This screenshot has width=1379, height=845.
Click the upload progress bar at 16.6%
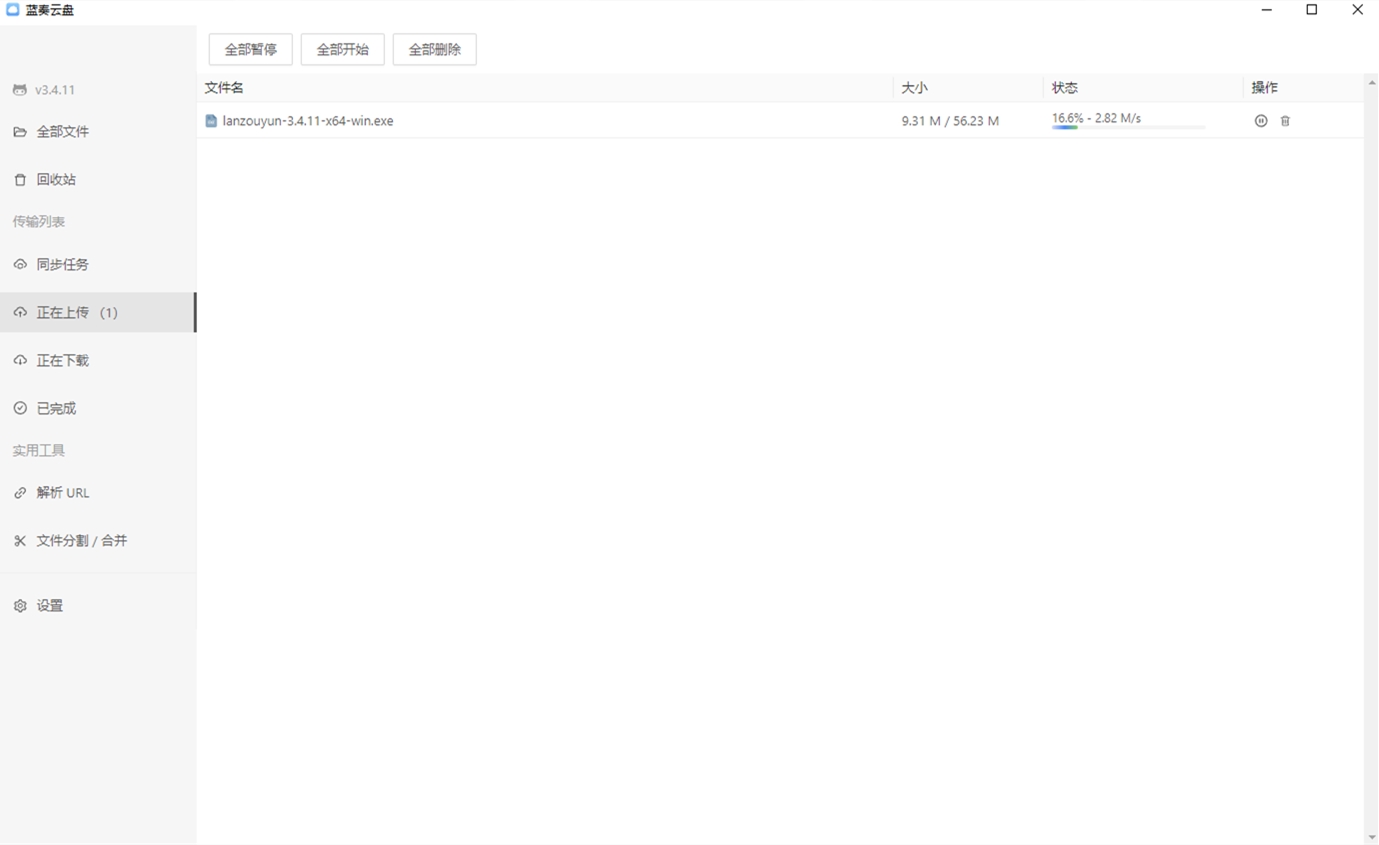tap(1128, 128)
